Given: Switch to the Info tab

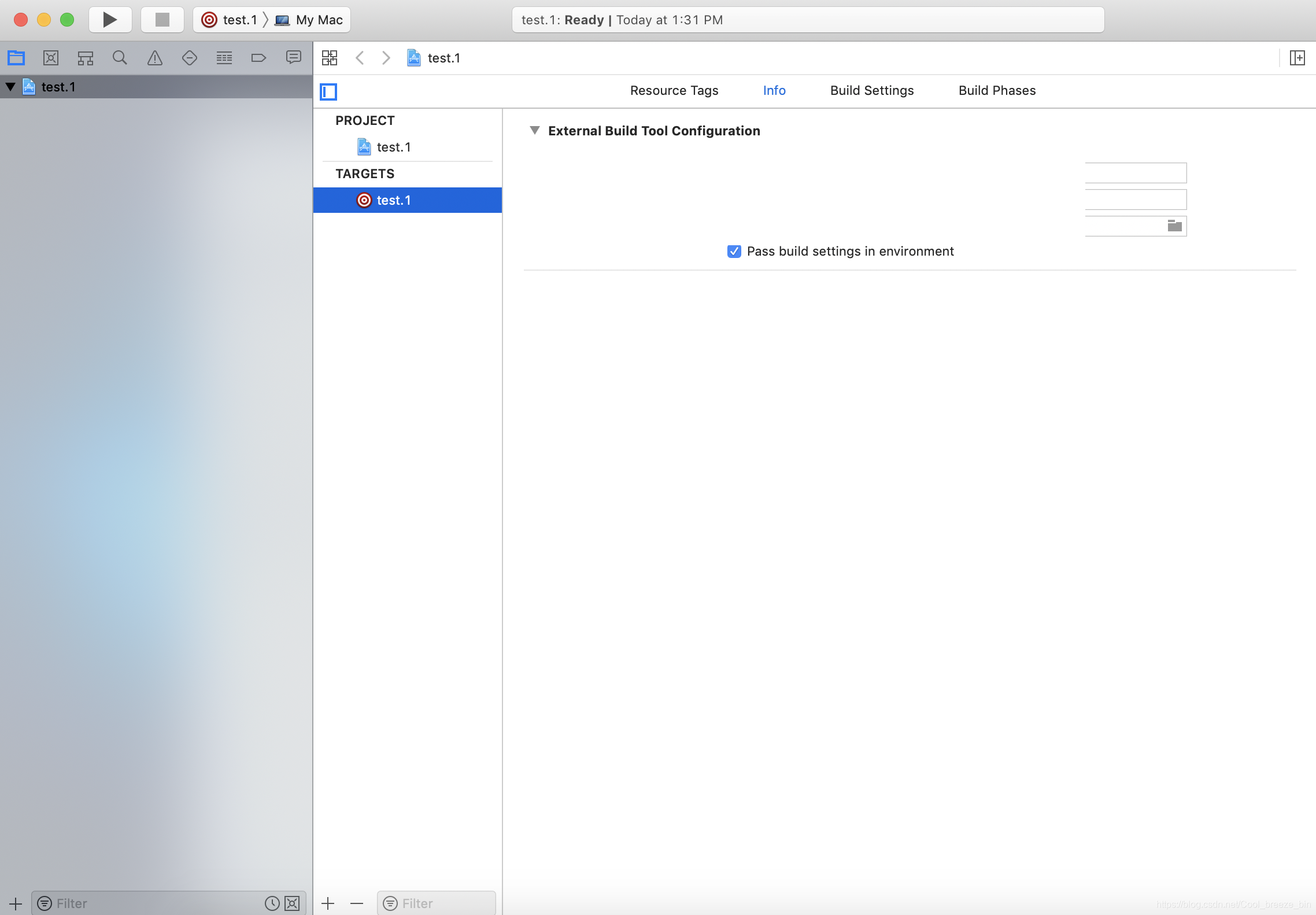Looking at the screenshot, I should pos(774,90).
